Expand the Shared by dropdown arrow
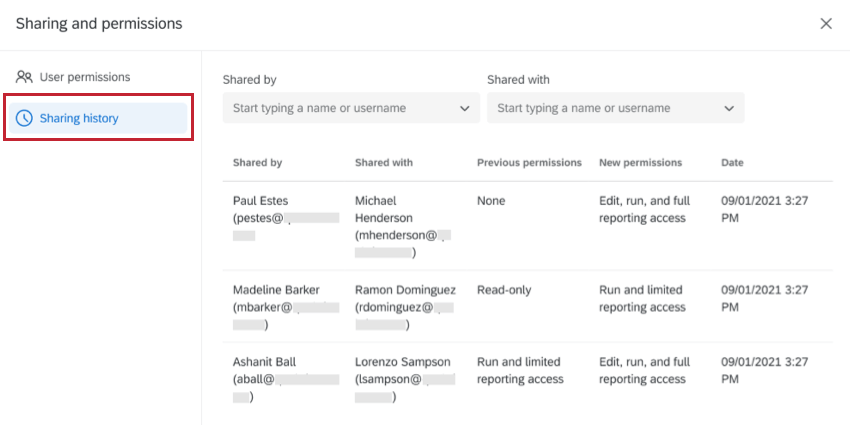 click(x=464, y=108)
